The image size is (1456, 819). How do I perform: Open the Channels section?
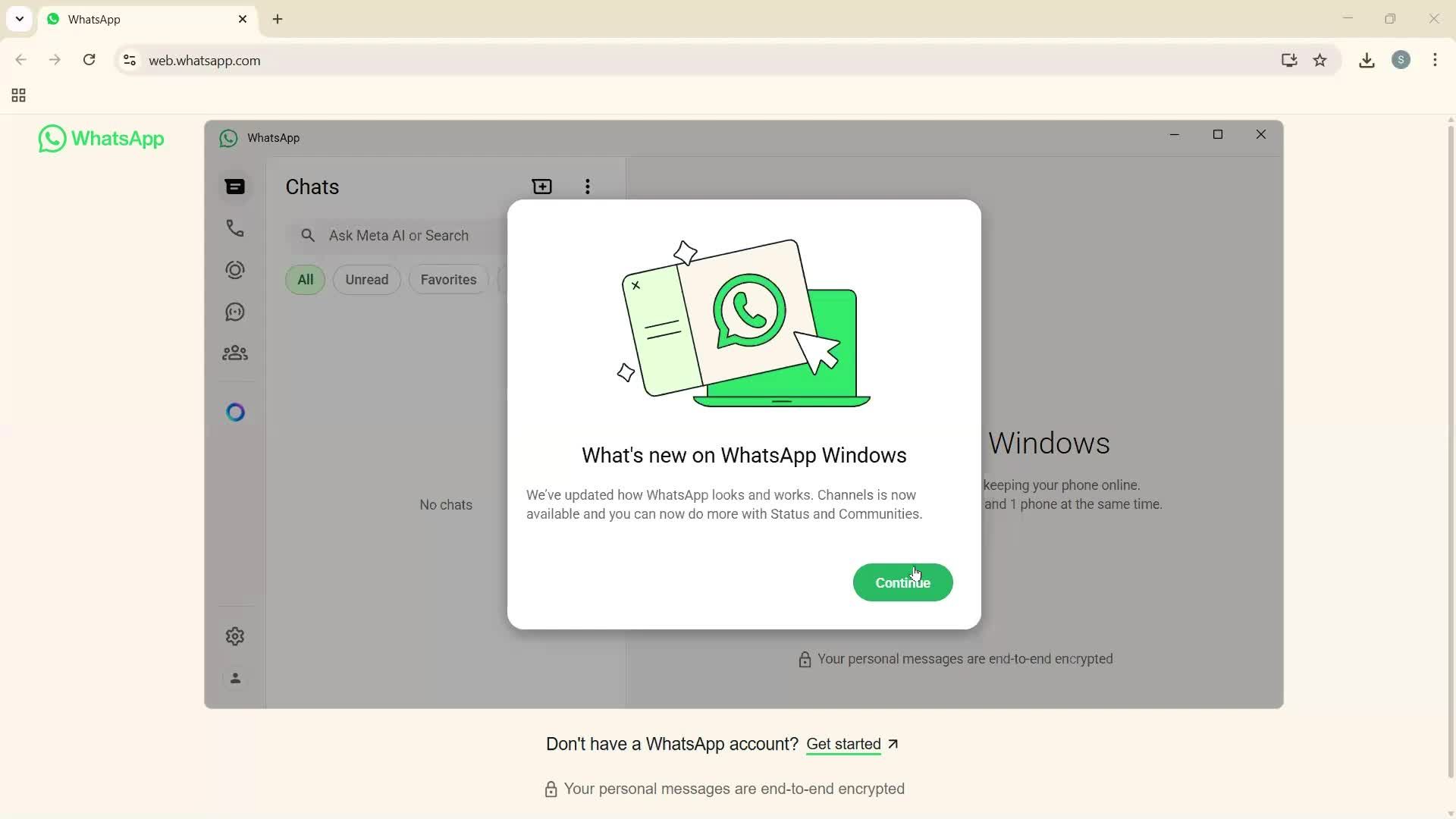(235, 312)
